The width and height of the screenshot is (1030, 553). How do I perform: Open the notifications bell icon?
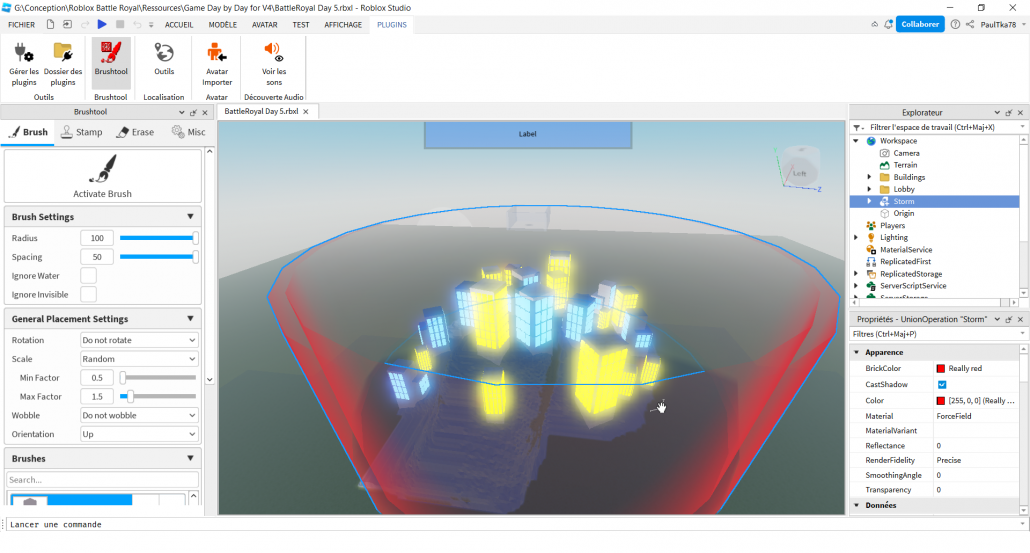tap(888, 24)
